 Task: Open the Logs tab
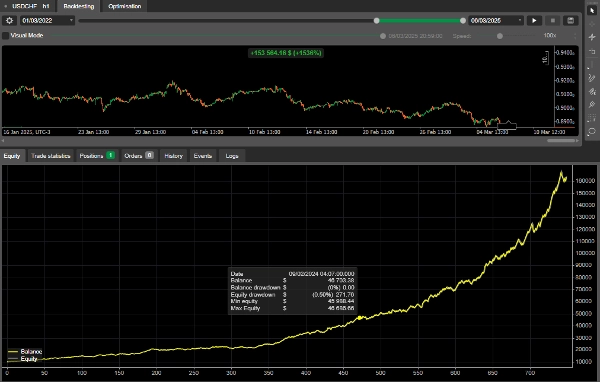point(232,156)
